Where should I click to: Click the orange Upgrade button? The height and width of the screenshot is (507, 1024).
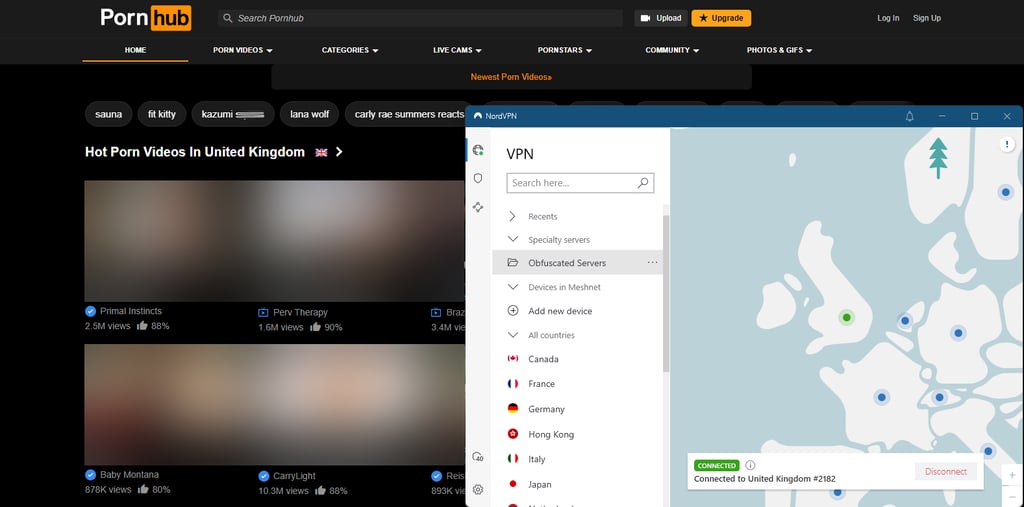point(721,18)
